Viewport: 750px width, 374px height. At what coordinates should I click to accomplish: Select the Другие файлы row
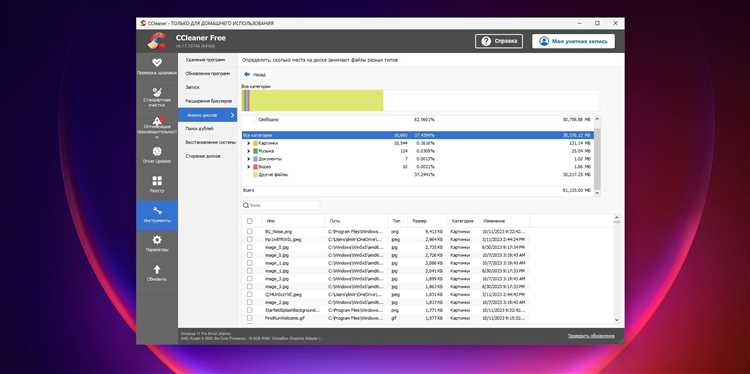(417, 175)
